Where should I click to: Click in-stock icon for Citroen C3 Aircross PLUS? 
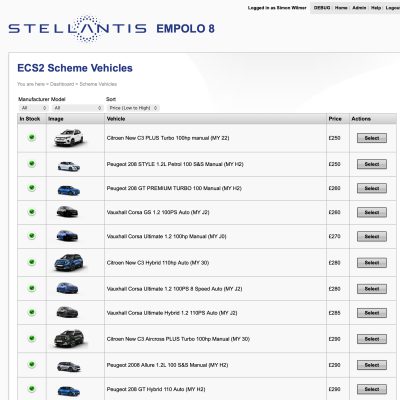click(x=32, y=338)
